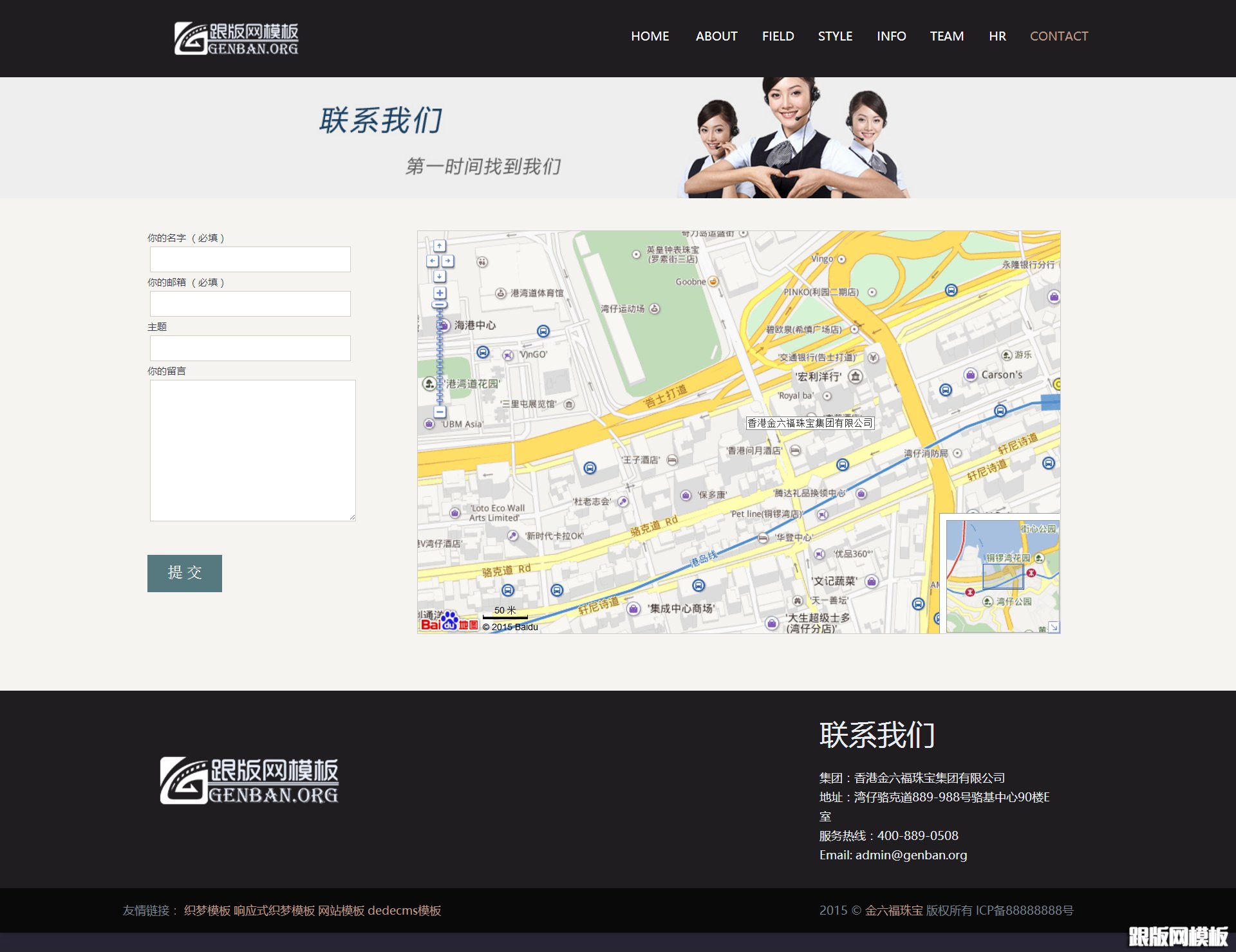Pan the map up using the up arrow
Viewport: 1236px width, 952px height.
click(440, 247)
